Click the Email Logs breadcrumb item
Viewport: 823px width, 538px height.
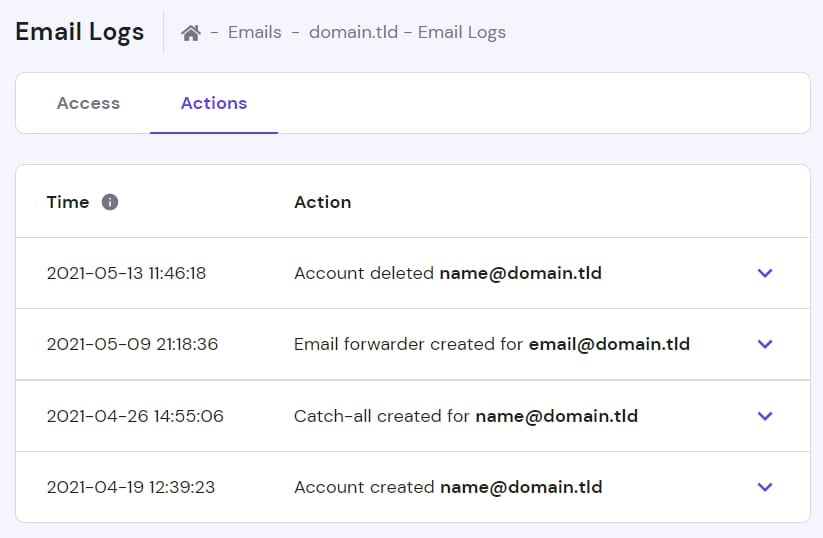[x=462, y=33]
